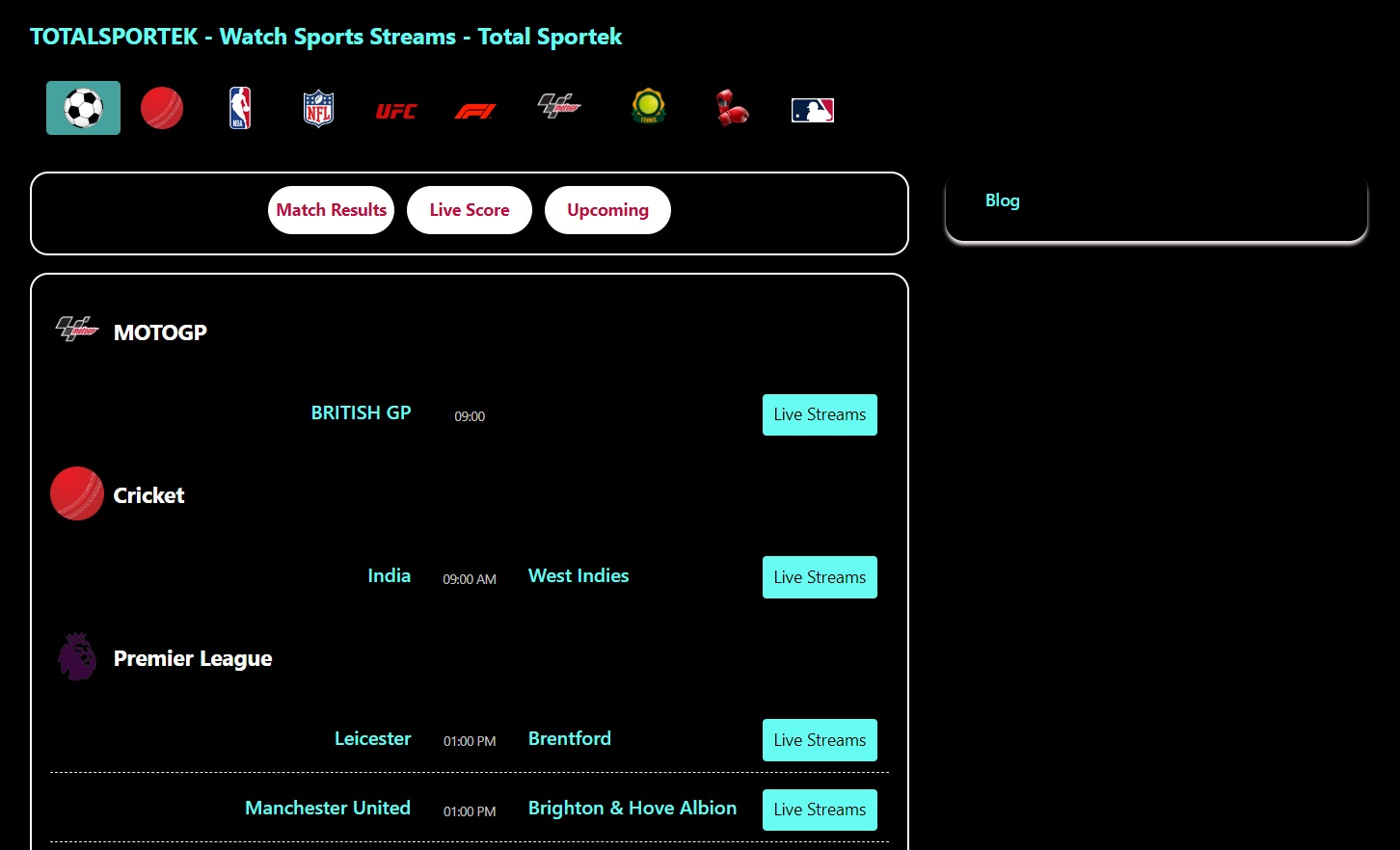
Task: Click the 09:00 AM cricket match time
Action: pos(470,579)
